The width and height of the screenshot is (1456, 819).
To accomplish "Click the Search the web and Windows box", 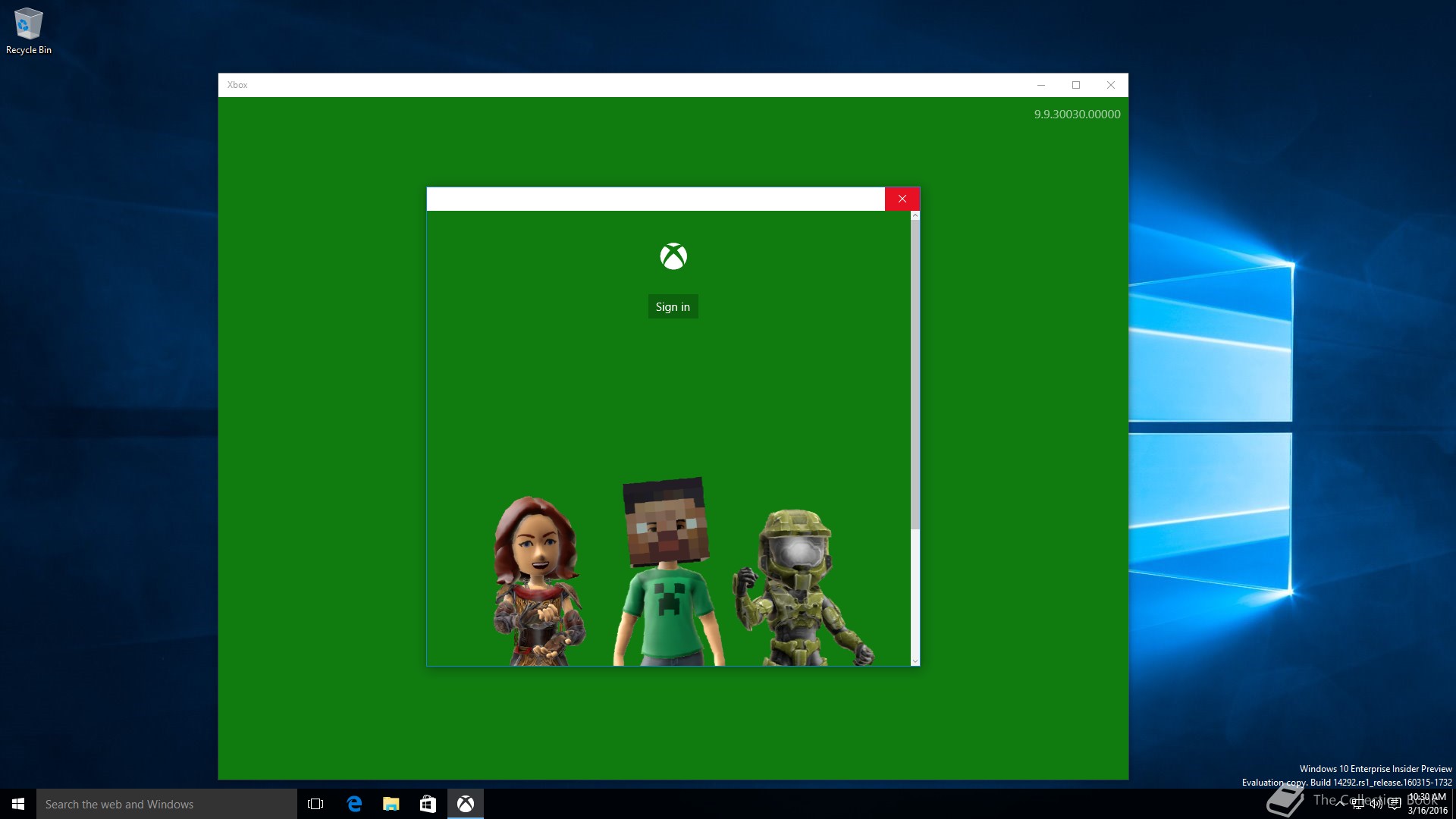I will [167, 804].
